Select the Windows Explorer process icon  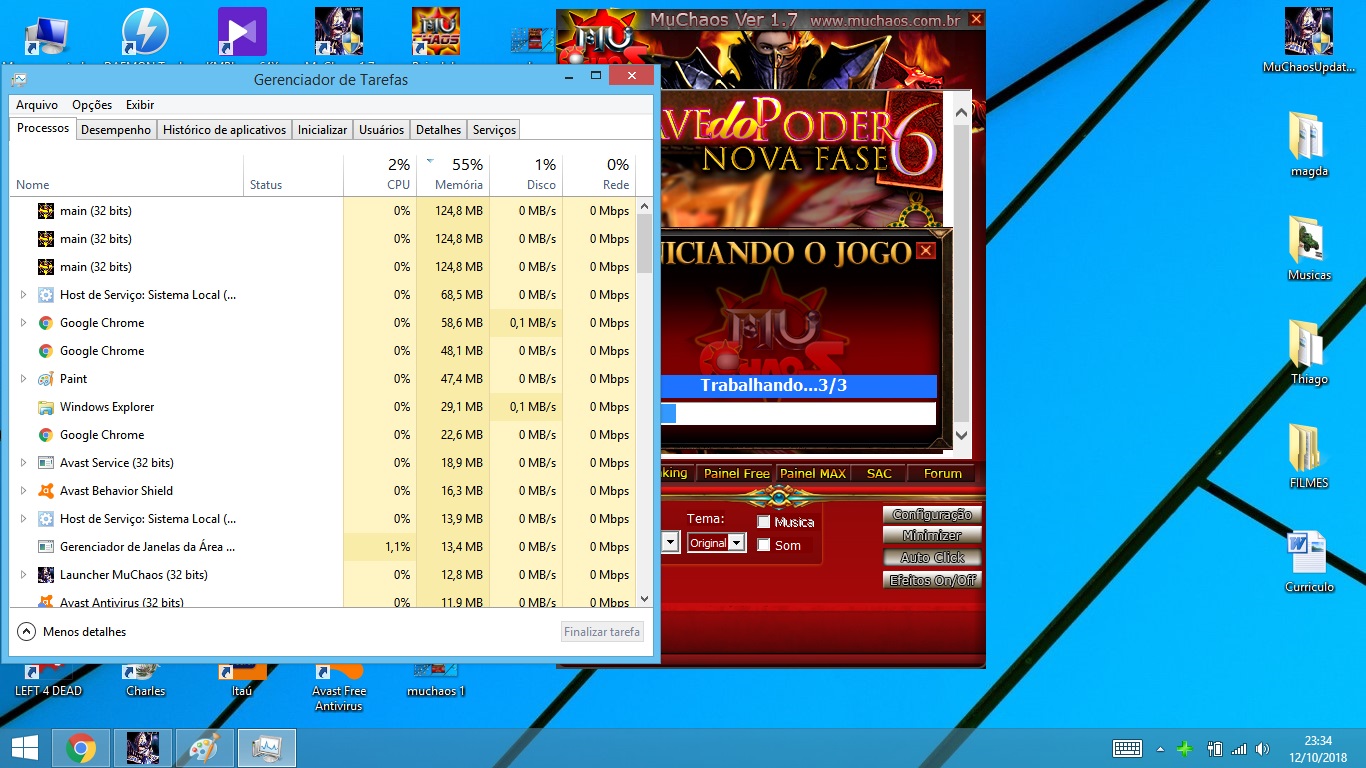point(46,407)
